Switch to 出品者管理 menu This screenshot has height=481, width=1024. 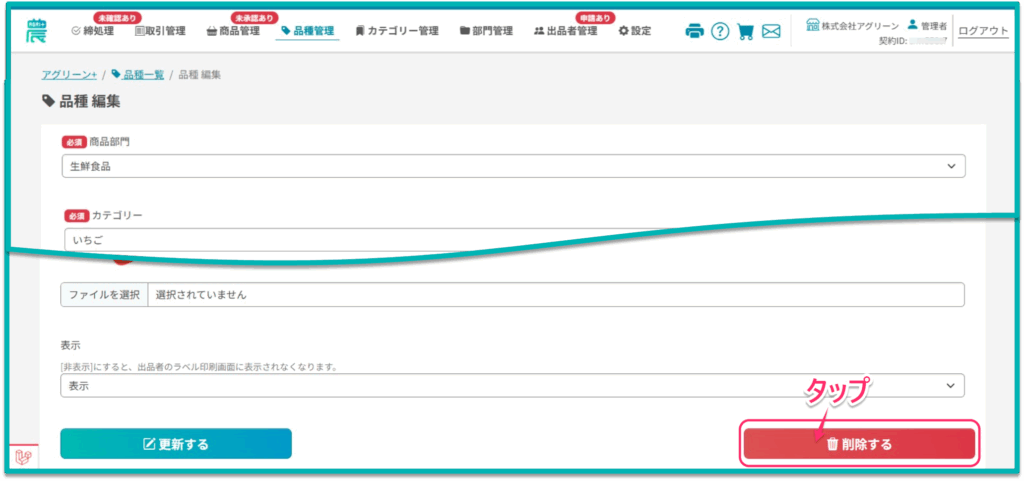point(565,31)
